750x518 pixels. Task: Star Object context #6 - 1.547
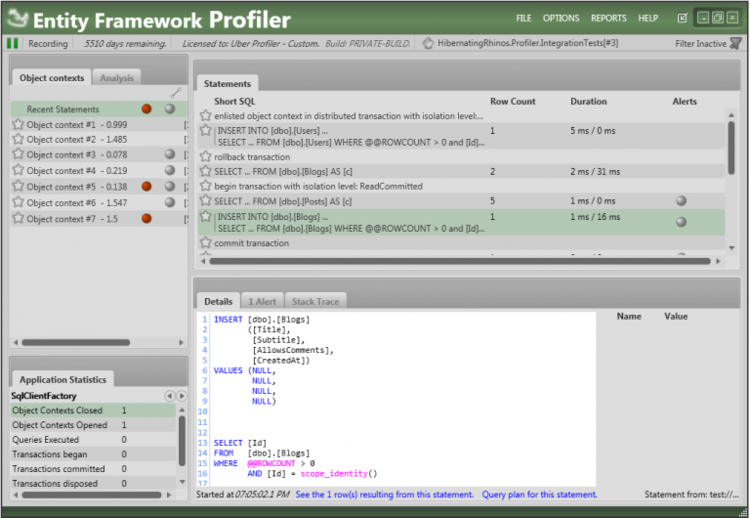coord(18,202)
